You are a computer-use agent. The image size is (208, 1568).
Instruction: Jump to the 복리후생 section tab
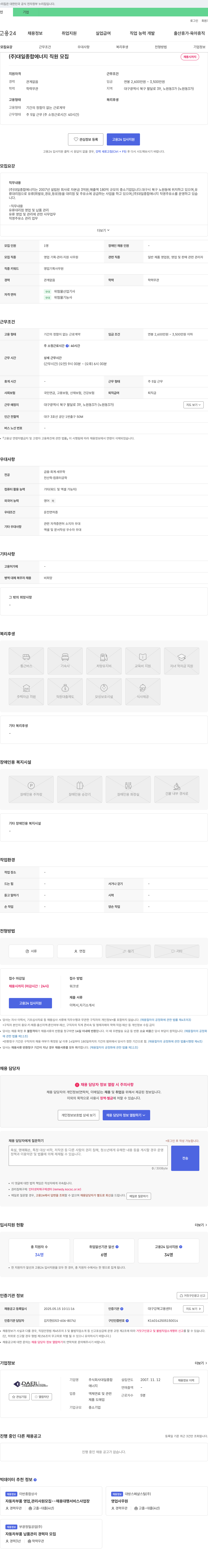(x=122, y=47)
